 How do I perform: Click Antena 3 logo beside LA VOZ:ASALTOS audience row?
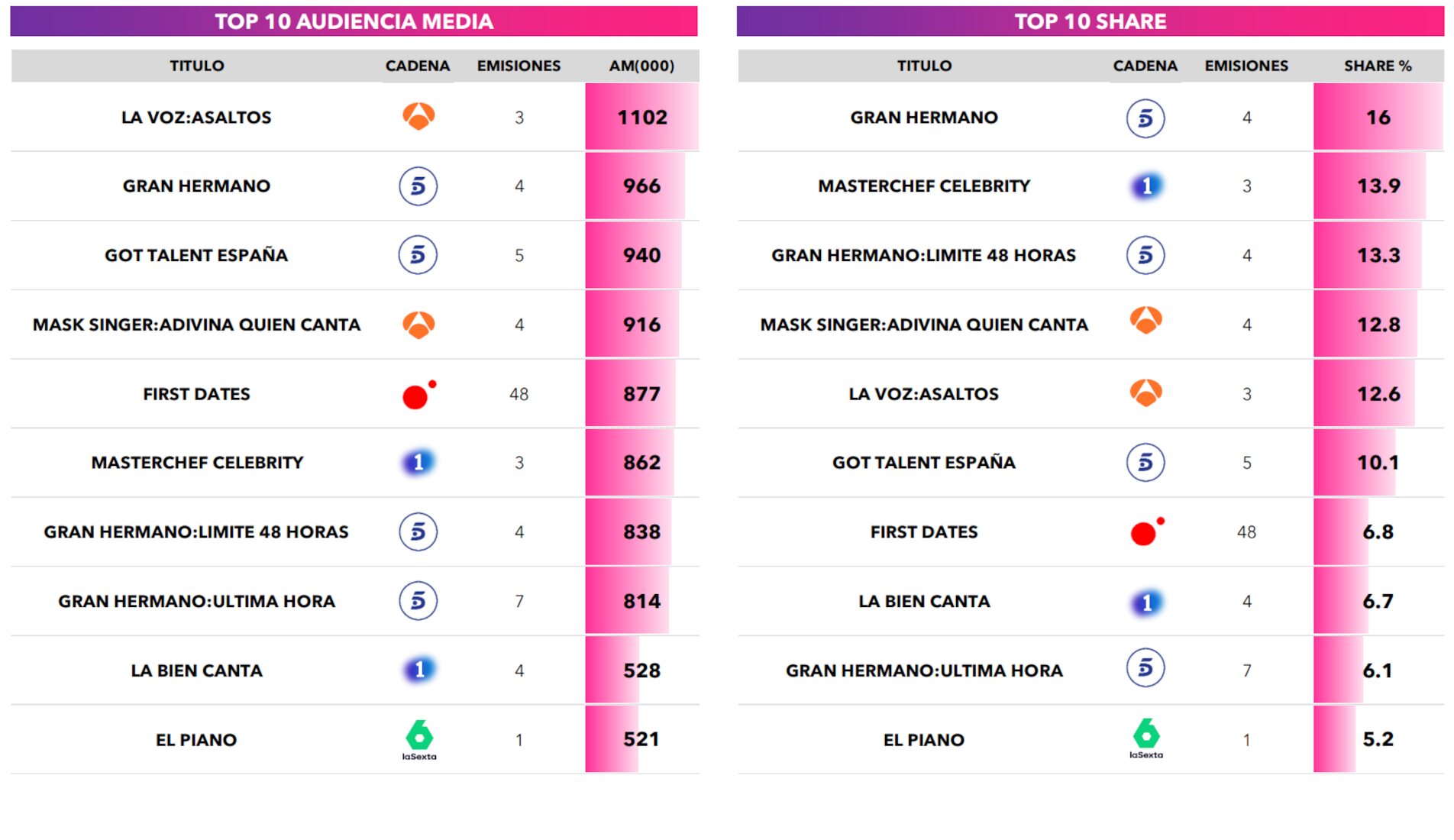point(418,117)
